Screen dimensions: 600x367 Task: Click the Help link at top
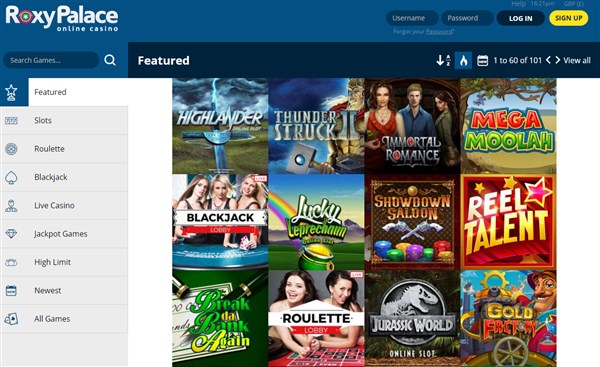click(x=518, y=3)
